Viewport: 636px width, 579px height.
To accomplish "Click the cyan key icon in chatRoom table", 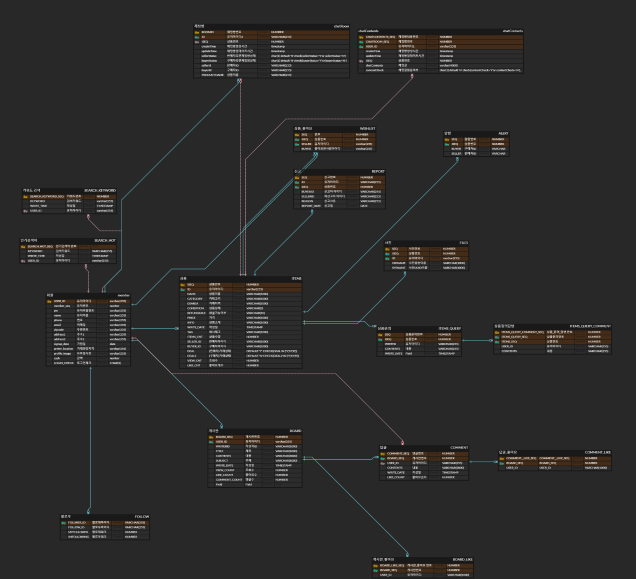I will 197,37.
